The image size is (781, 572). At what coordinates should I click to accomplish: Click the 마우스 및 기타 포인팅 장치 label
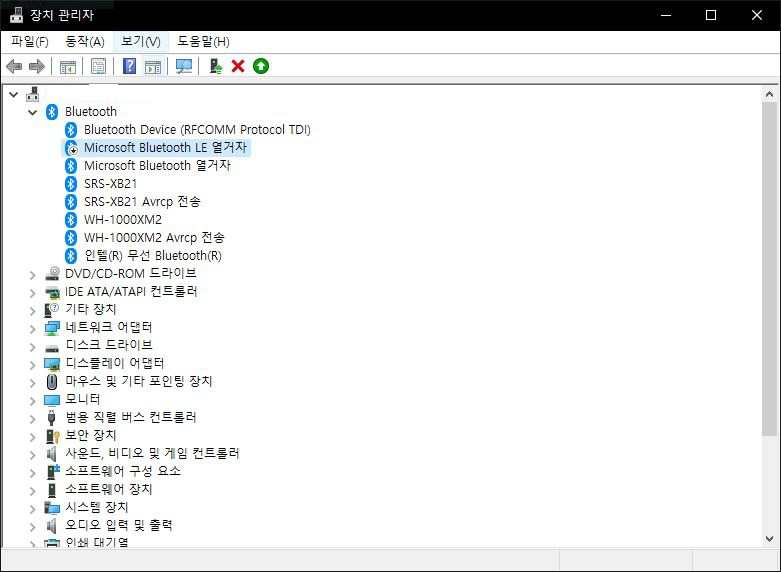point(139,382)
